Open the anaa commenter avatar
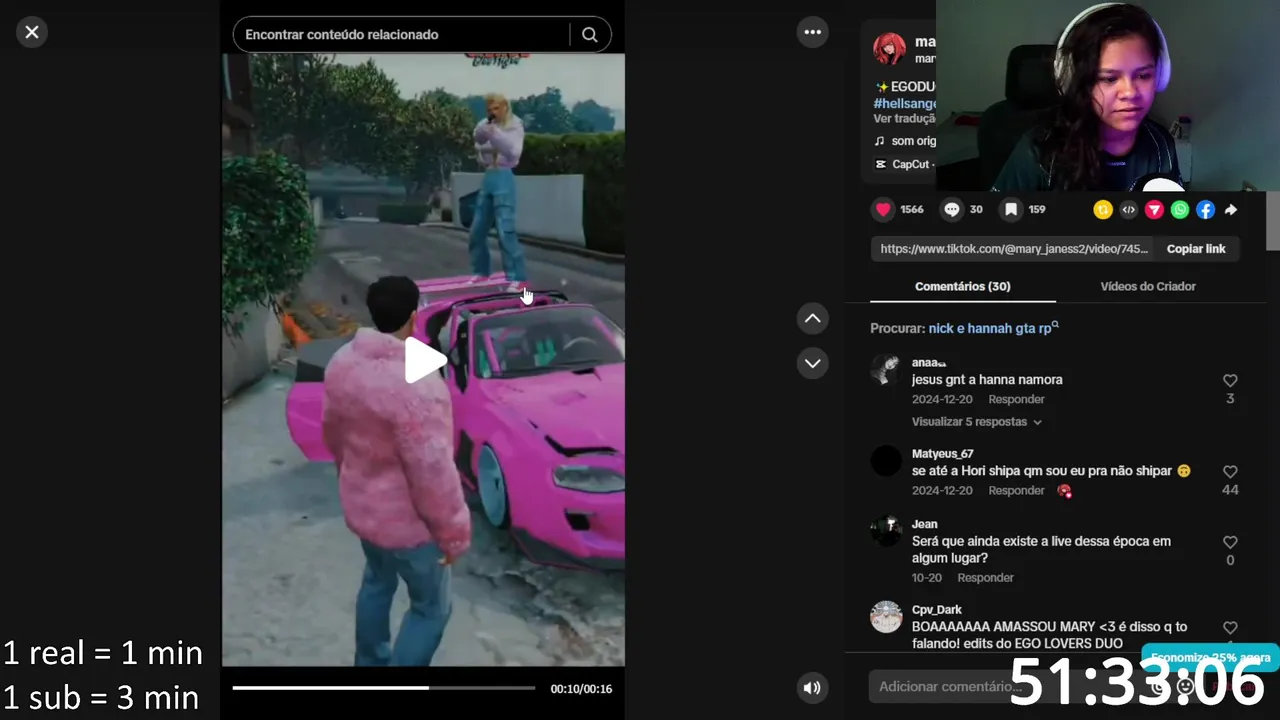The width and height of the screenshot is (1280, 720). 886,370
